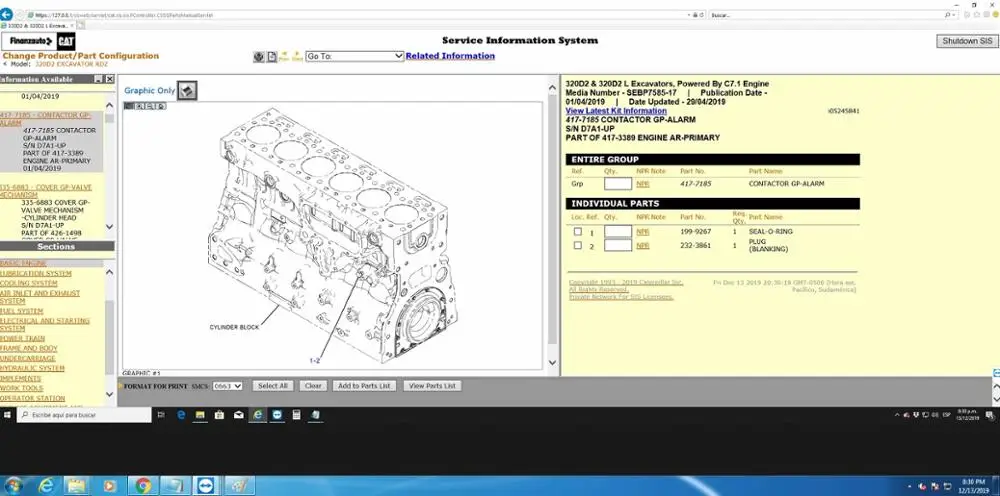The image size is (1000, 496).
Task: Switch to TeamViewer on the outer taskbar
Action: coord(206,486)
